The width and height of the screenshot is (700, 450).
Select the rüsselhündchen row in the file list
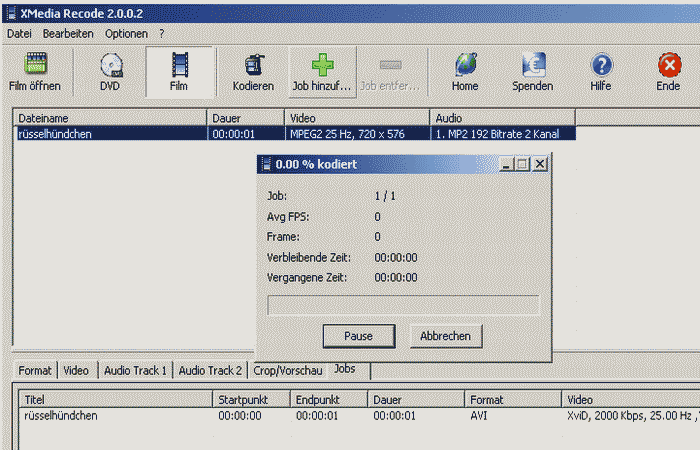(110, 133)
